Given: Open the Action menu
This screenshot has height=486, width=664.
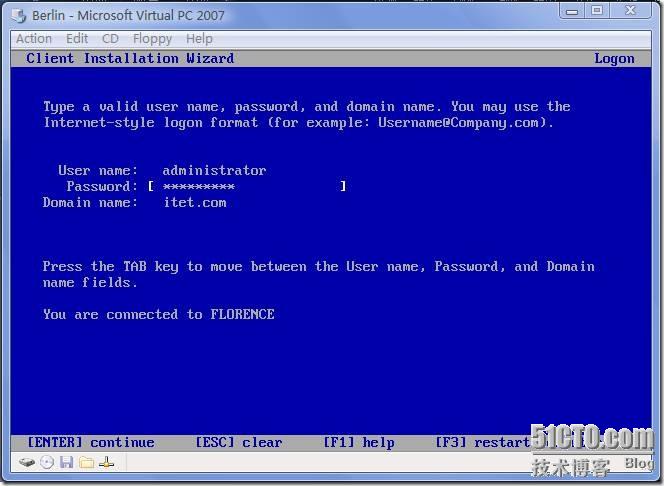Looking at the screenshot, I should [x=34, y=39].
